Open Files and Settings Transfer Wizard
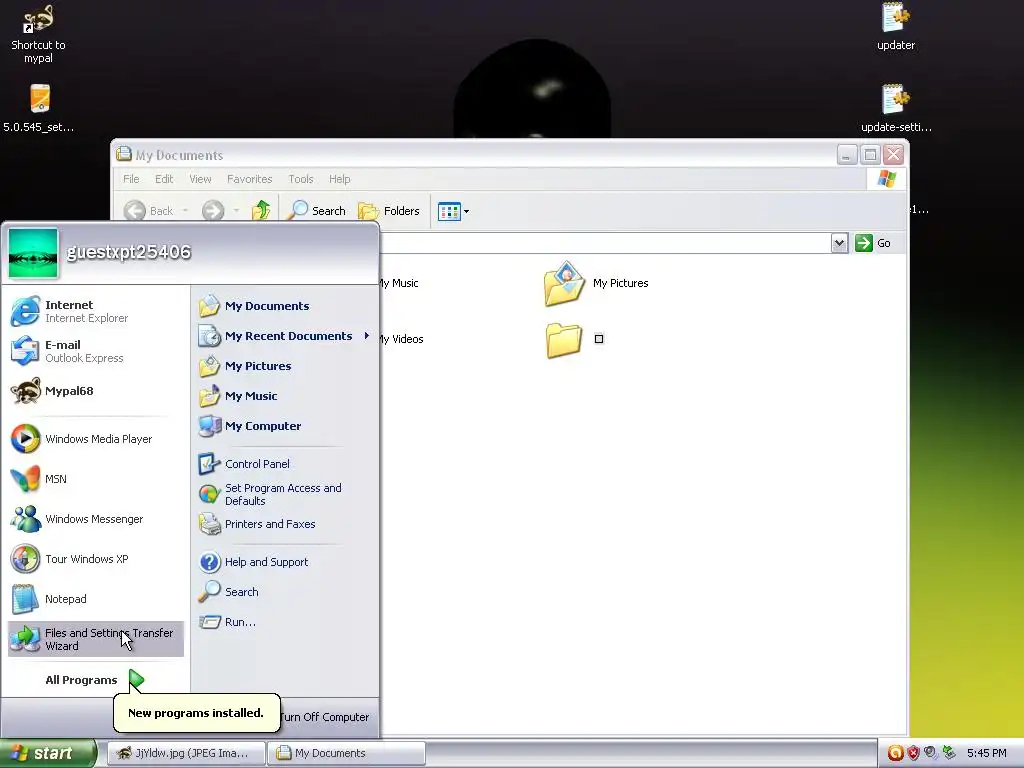This screenshot has width=1024, height=768. click(x=95, y=639)
